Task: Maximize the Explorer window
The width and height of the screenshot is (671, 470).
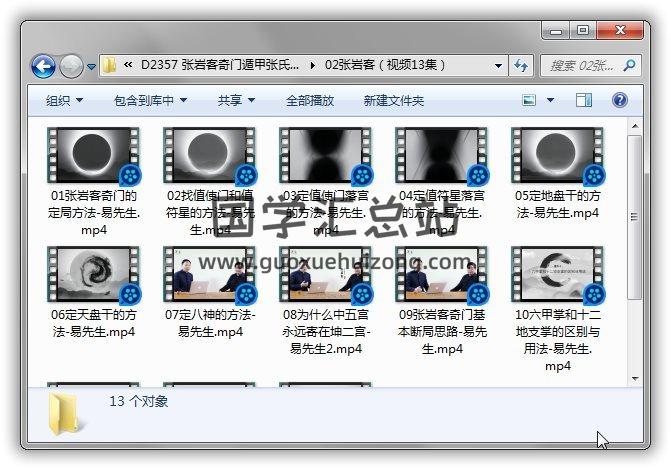Action: pos(582,31)
